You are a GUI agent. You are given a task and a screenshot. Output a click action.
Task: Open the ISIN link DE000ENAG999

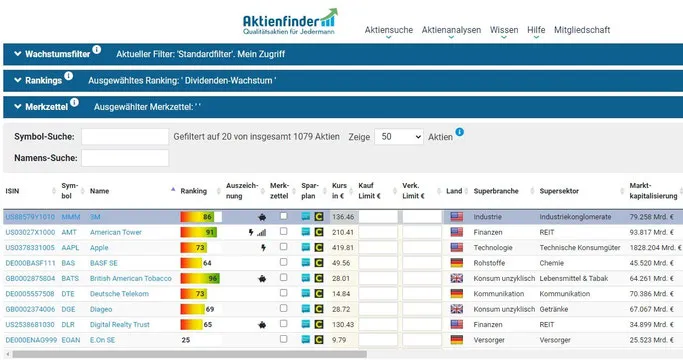click(x=31, y=340)
